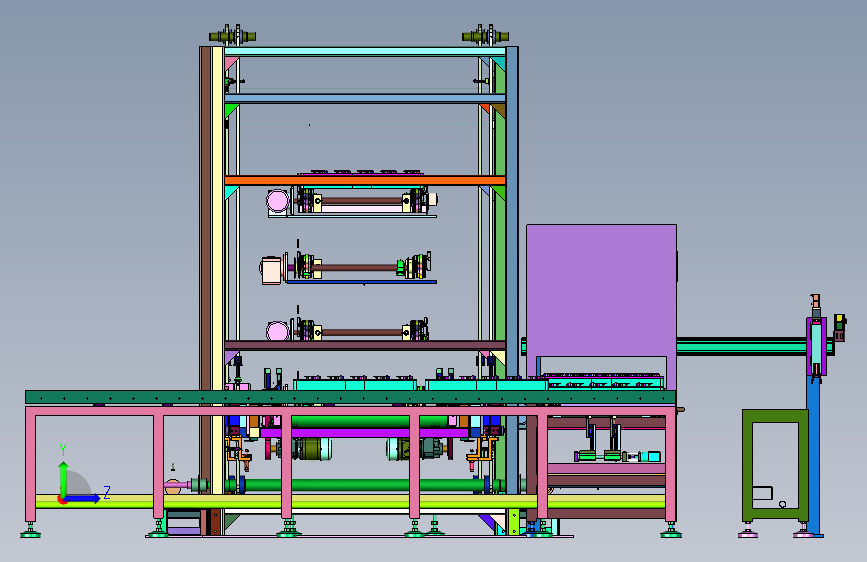Pick the leftmost pink table leg

[30, 465]
